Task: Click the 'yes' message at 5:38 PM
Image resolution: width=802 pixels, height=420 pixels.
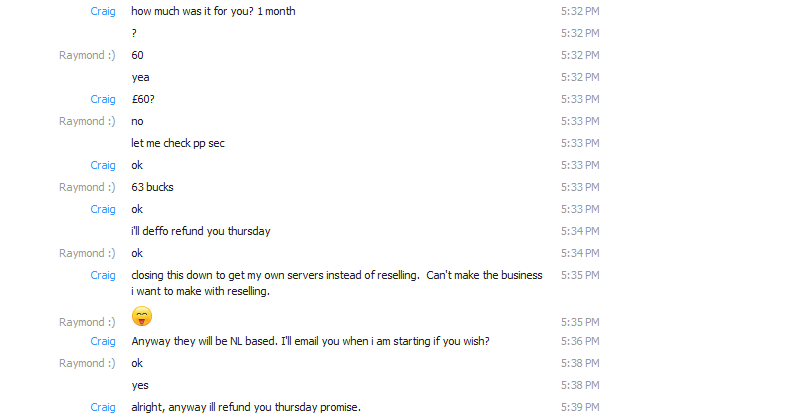Action: [x=140, y=385]
